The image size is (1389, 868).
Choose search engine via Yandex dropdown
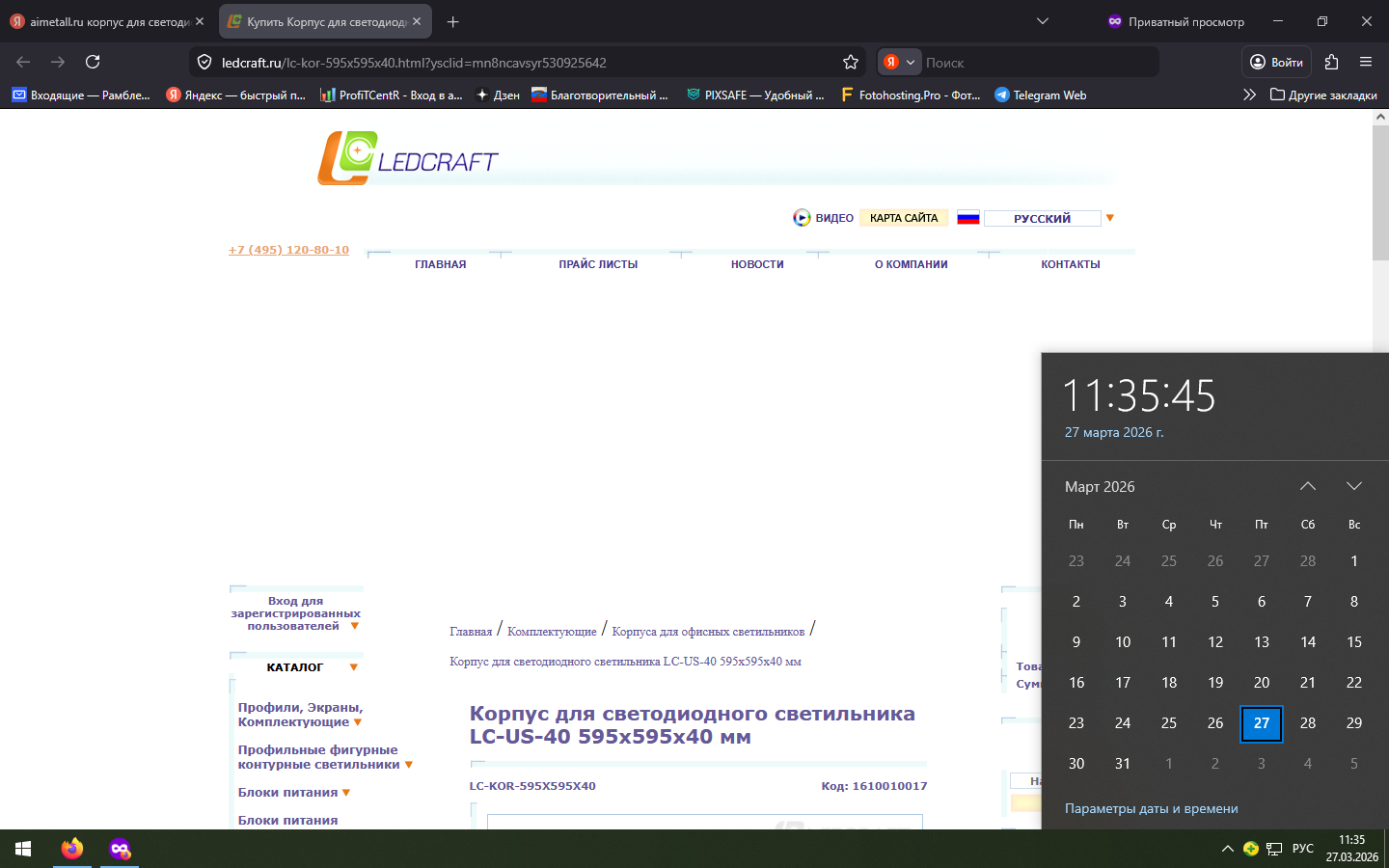tap(899, 62)
